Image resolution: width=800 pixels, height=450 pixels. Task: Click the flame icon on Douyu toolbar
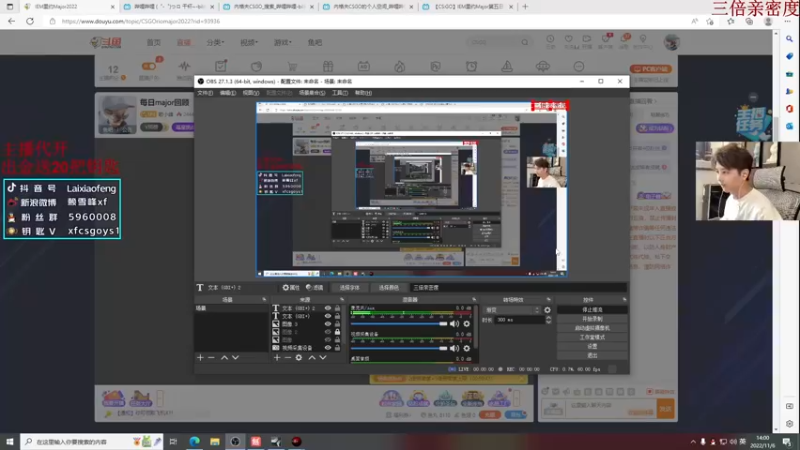pos(399,66)
